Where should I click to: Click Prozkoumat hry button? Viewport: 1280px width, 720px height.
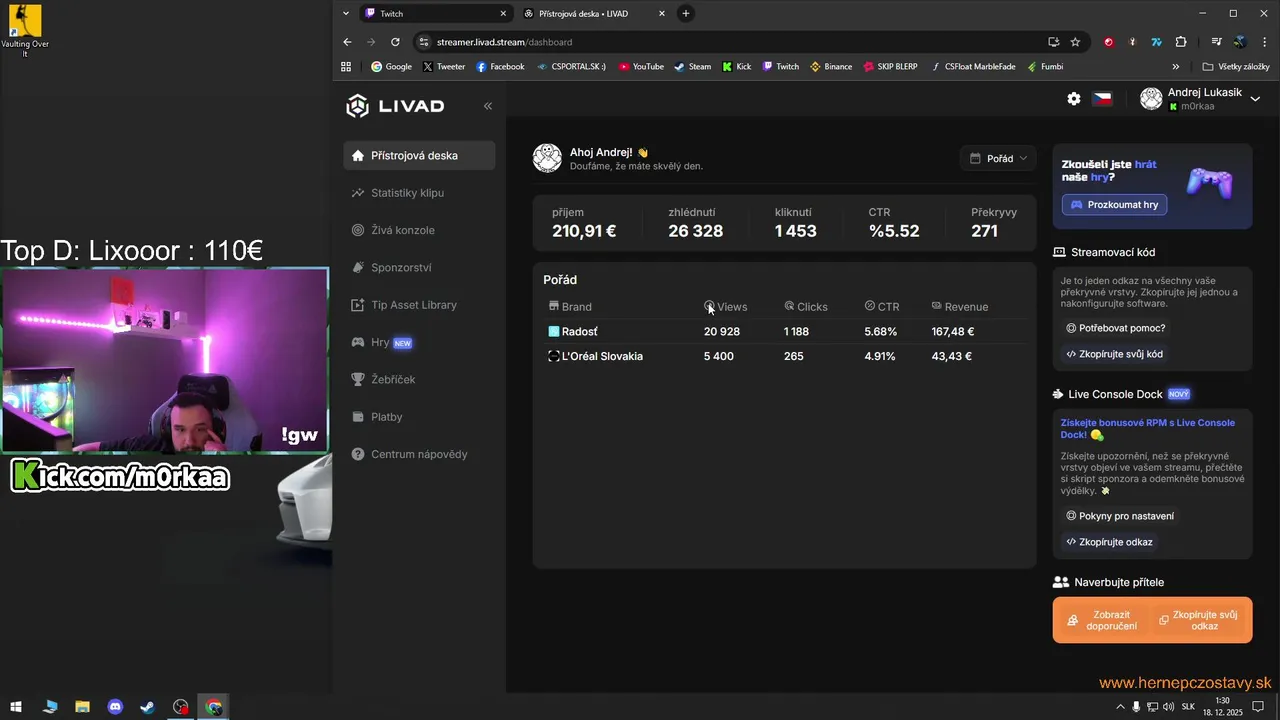1114,205
